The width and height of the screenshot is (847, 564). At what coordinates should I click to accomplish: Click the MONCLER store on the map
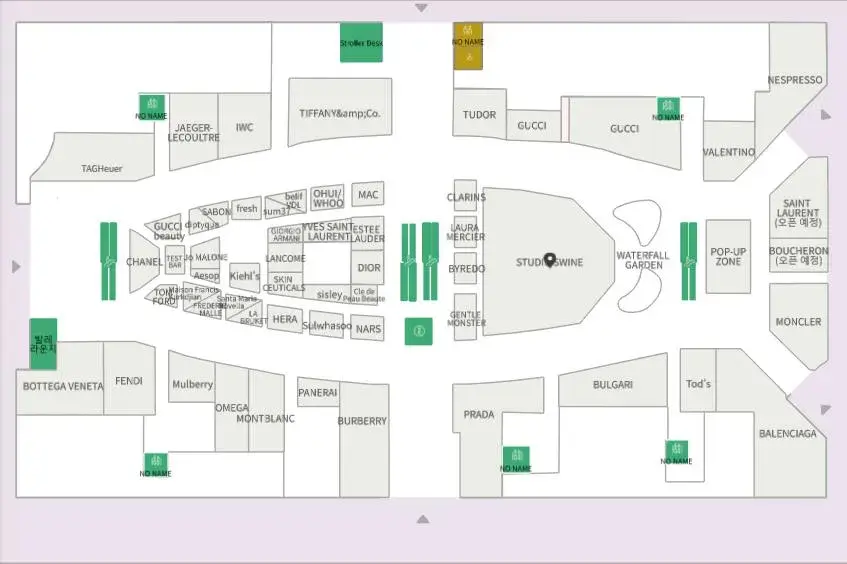[798, 322]
